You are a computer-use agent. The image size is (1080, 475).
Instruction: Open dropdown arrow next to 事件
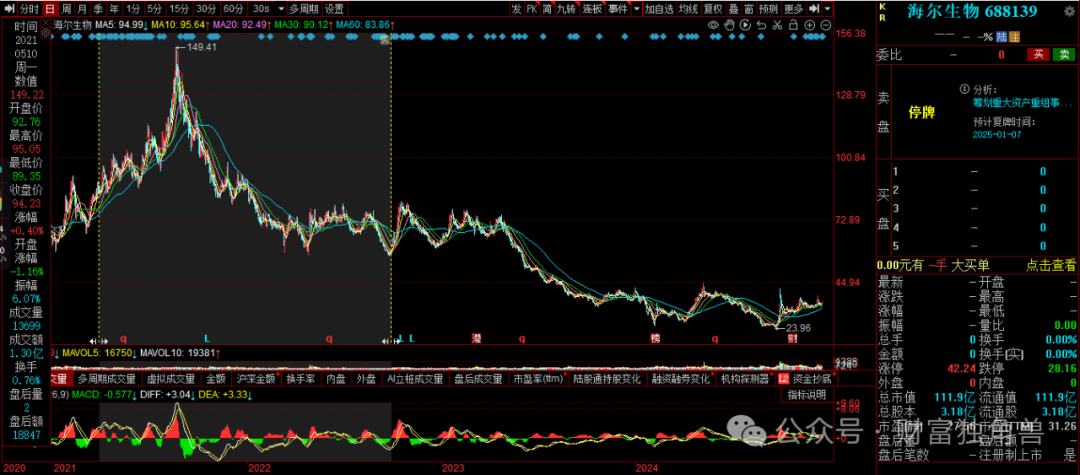pos(636,8)
